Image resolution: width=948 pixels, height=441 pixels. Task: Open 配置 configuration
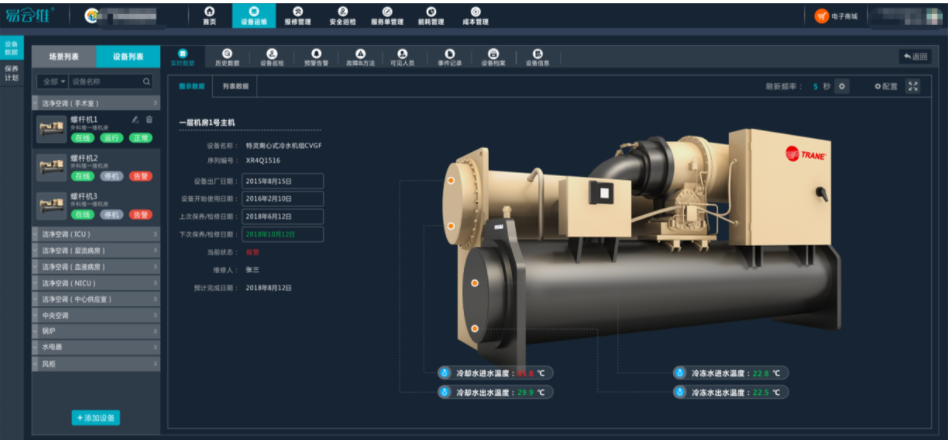[886, 87]
